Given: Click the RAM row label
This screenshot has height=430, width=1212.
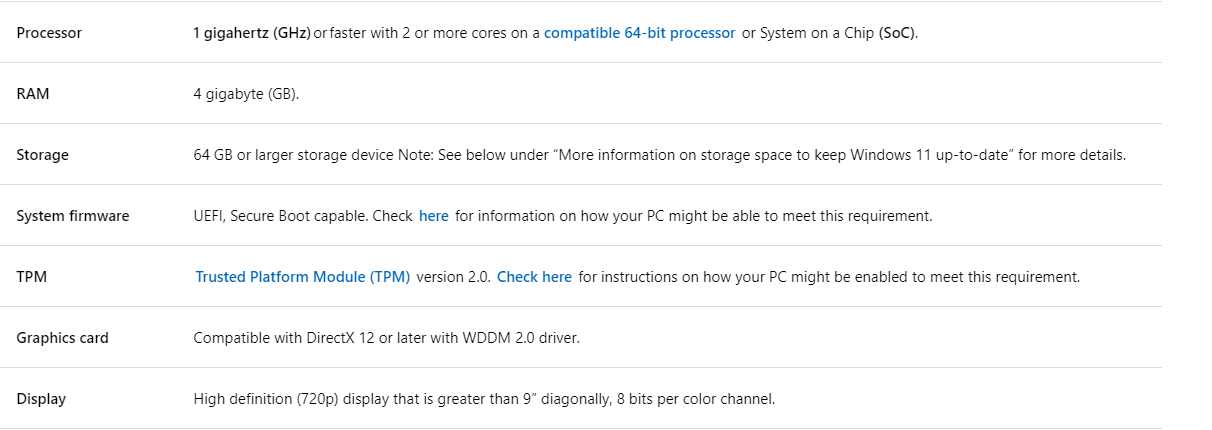Looking at the screenshot, I should [33, 94].
